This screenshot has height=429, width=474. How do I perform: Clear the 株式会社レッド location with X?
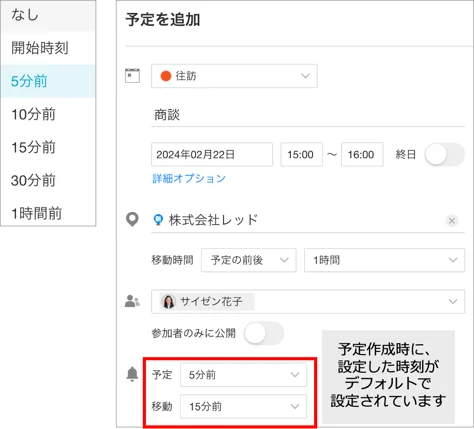pos(452,221)
